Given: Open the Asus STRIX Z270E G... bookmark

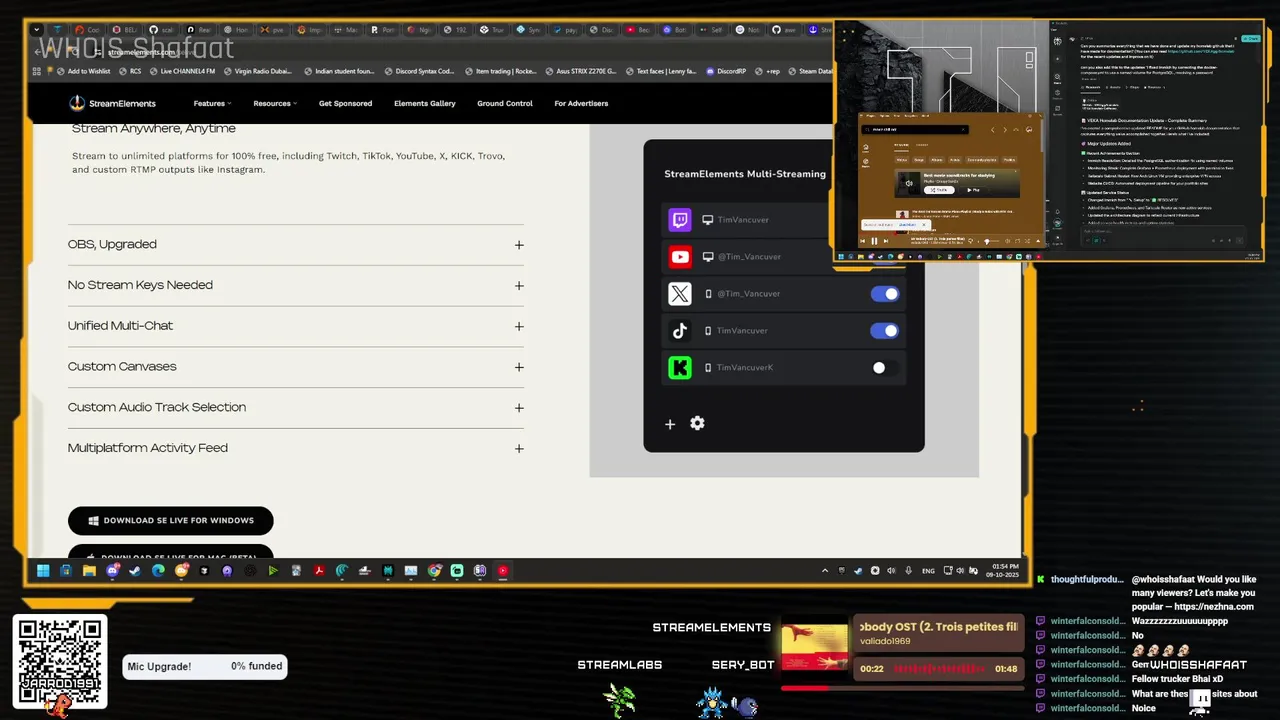Looking at the screenshot, I should coord(581,71).
